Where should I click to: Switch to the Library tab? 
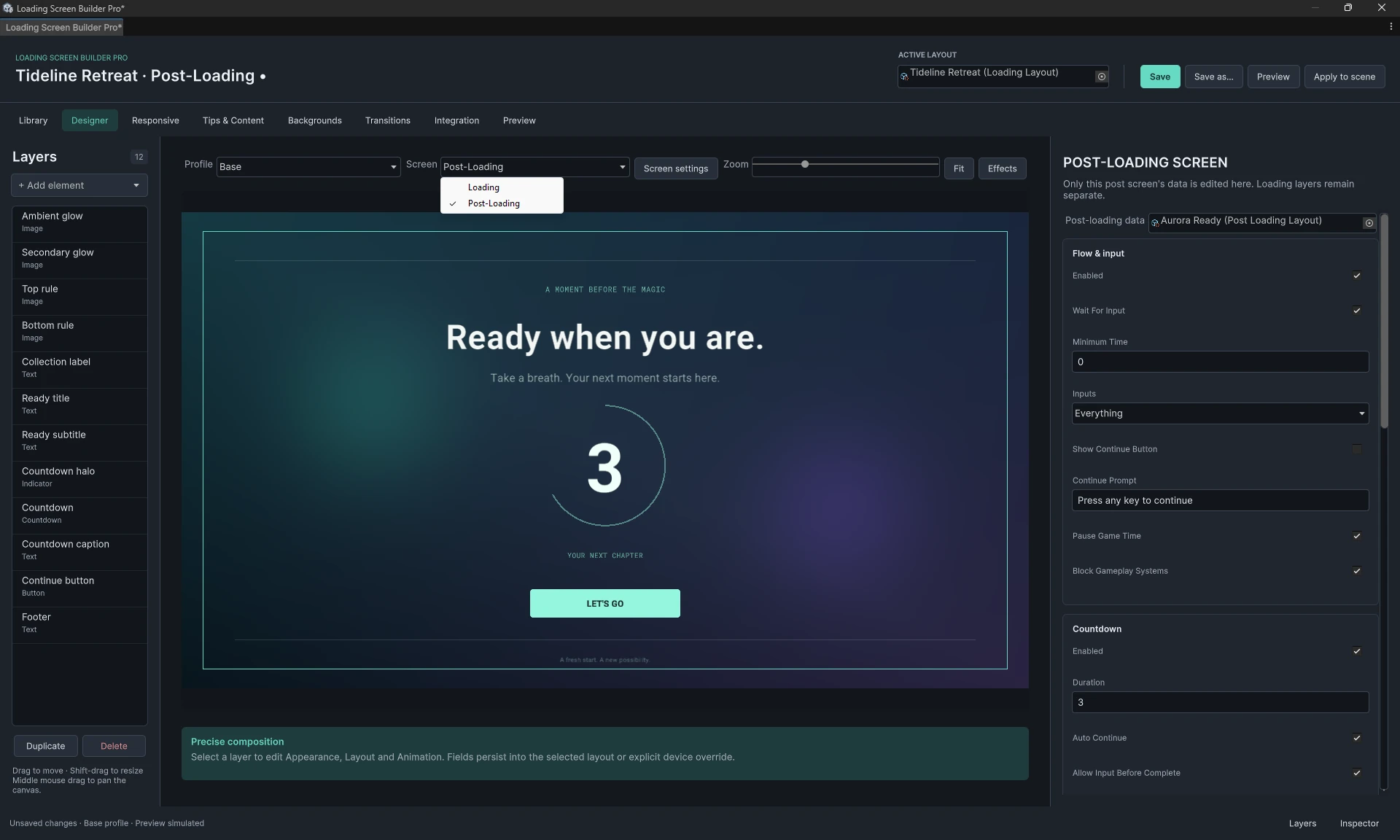[33, 120]
